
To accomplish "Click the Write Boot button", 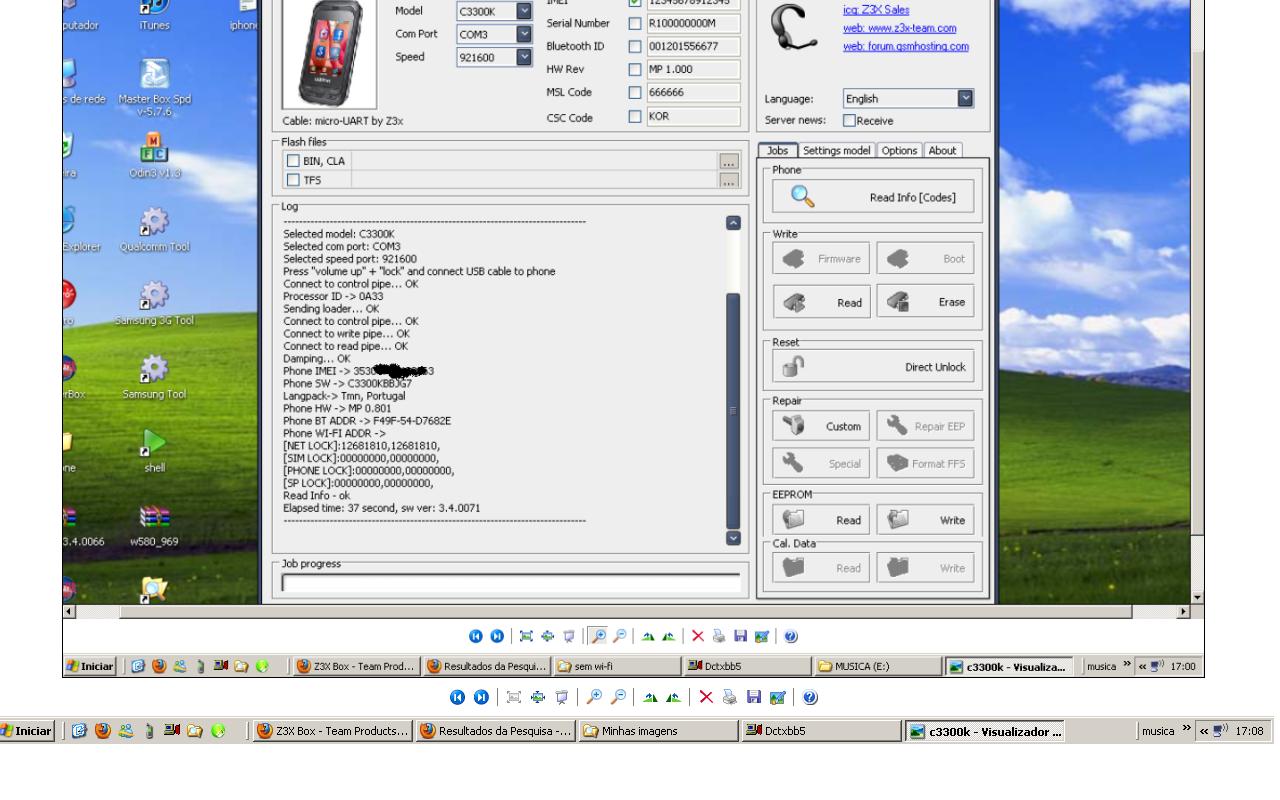I will [925, 258].
